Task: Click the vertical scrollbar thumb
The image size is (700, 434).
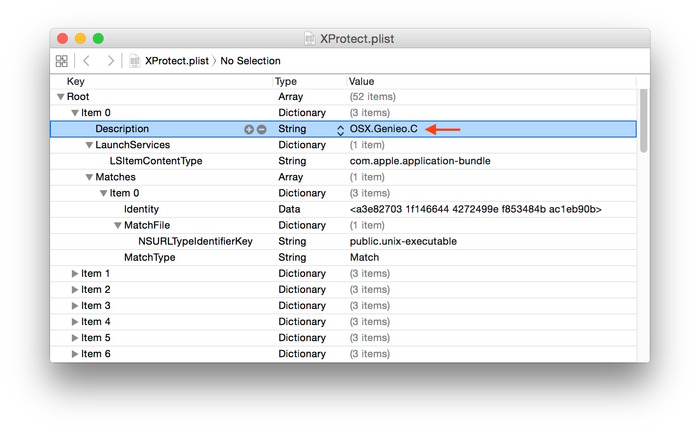Action: (x=643, y=121)
